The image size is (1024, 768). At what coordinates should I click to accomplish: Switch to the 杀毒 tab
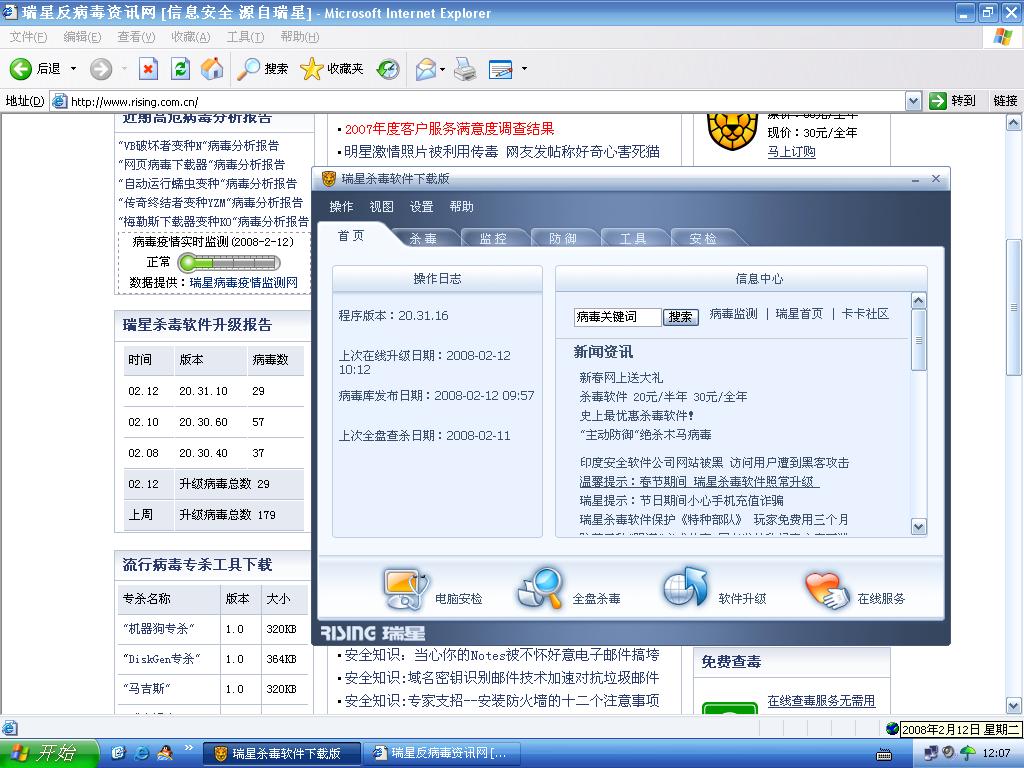tap(423, 238)
